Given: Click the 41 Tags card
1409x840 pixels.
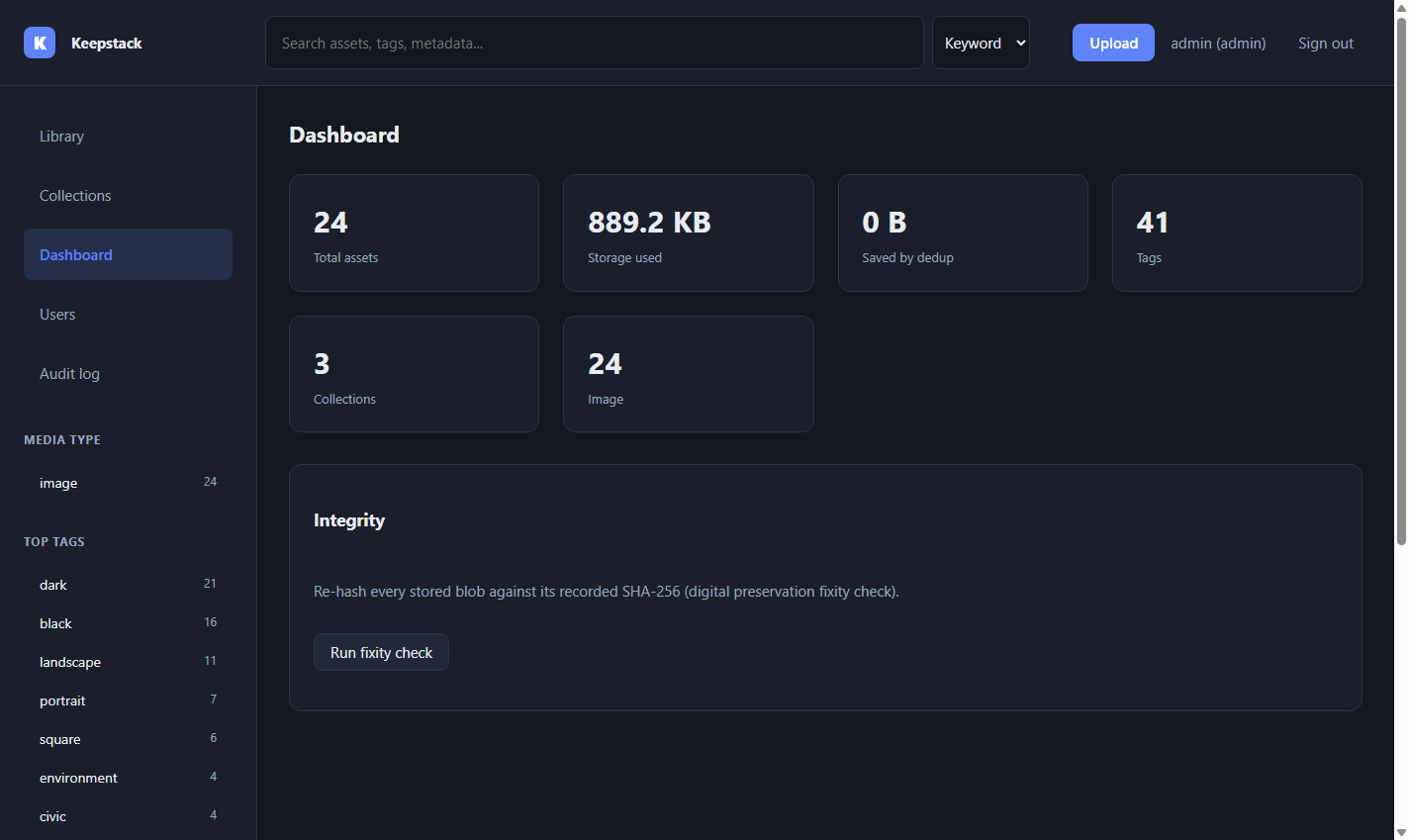Looking at the screenshot, I should (1237, 233).
